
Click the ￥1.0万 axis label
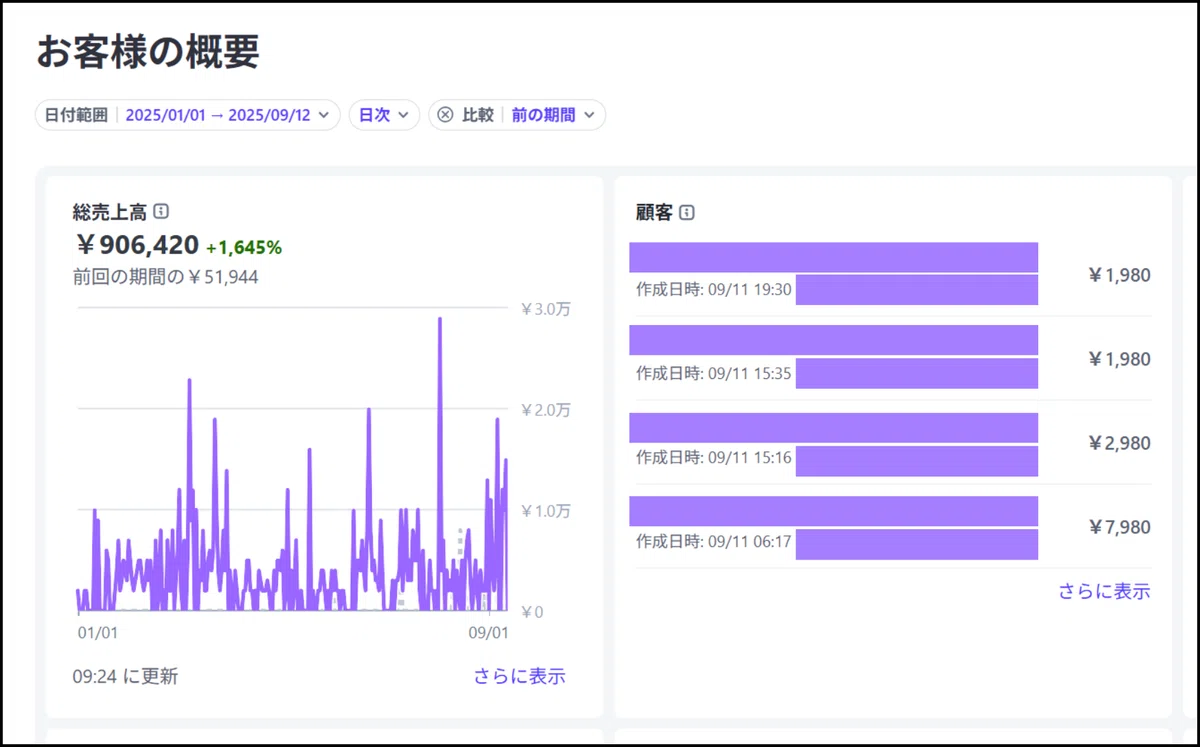[x=546, y=511]
